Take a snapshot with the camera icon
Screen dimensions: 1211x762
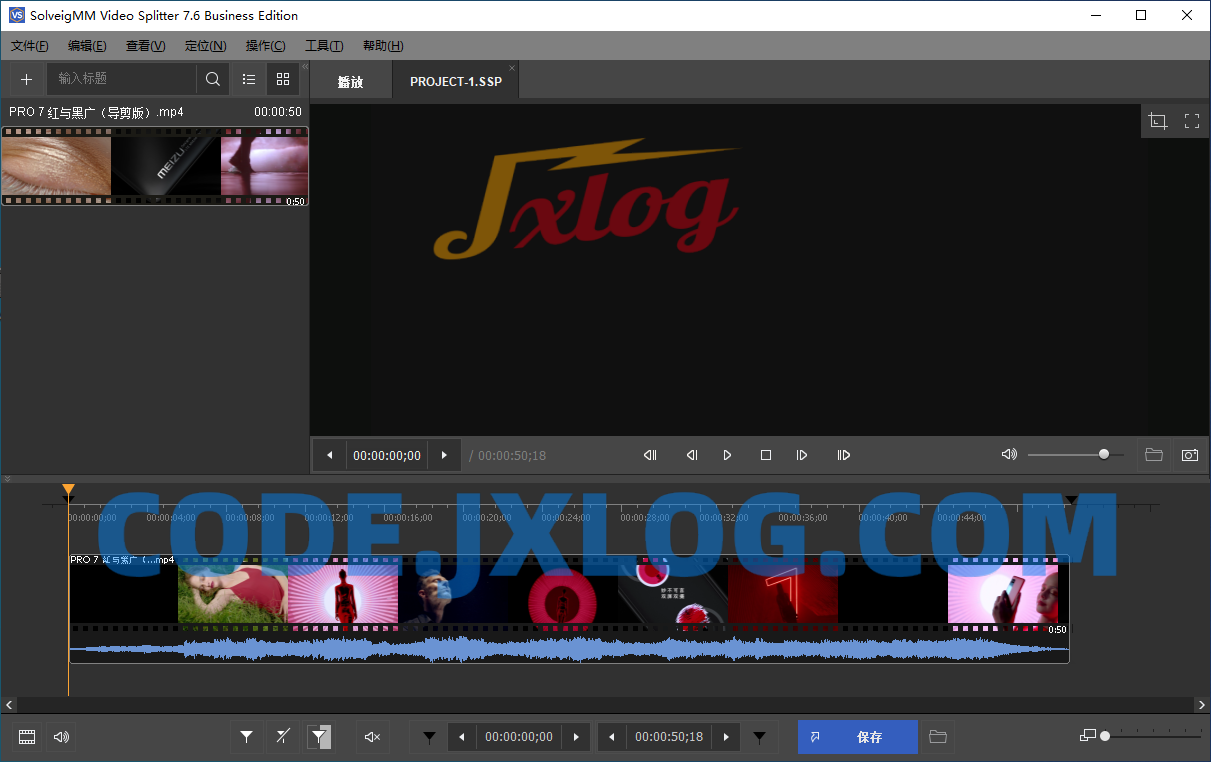[1190, 454]
